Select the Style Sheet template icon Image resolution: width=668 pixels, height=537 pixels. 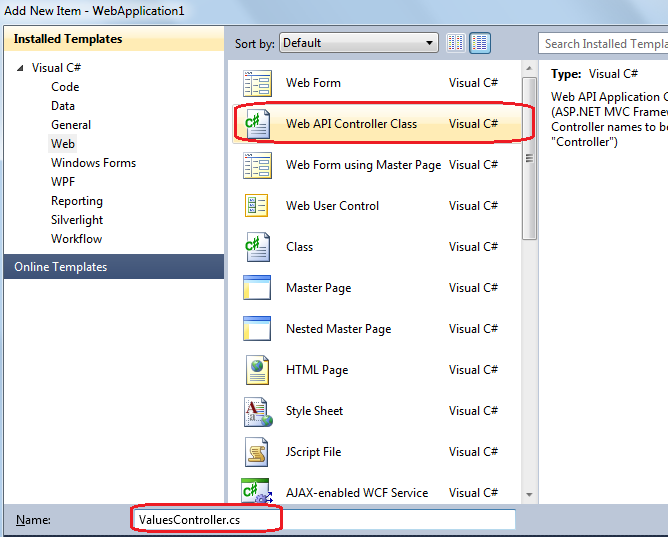(x=257, y=411)
